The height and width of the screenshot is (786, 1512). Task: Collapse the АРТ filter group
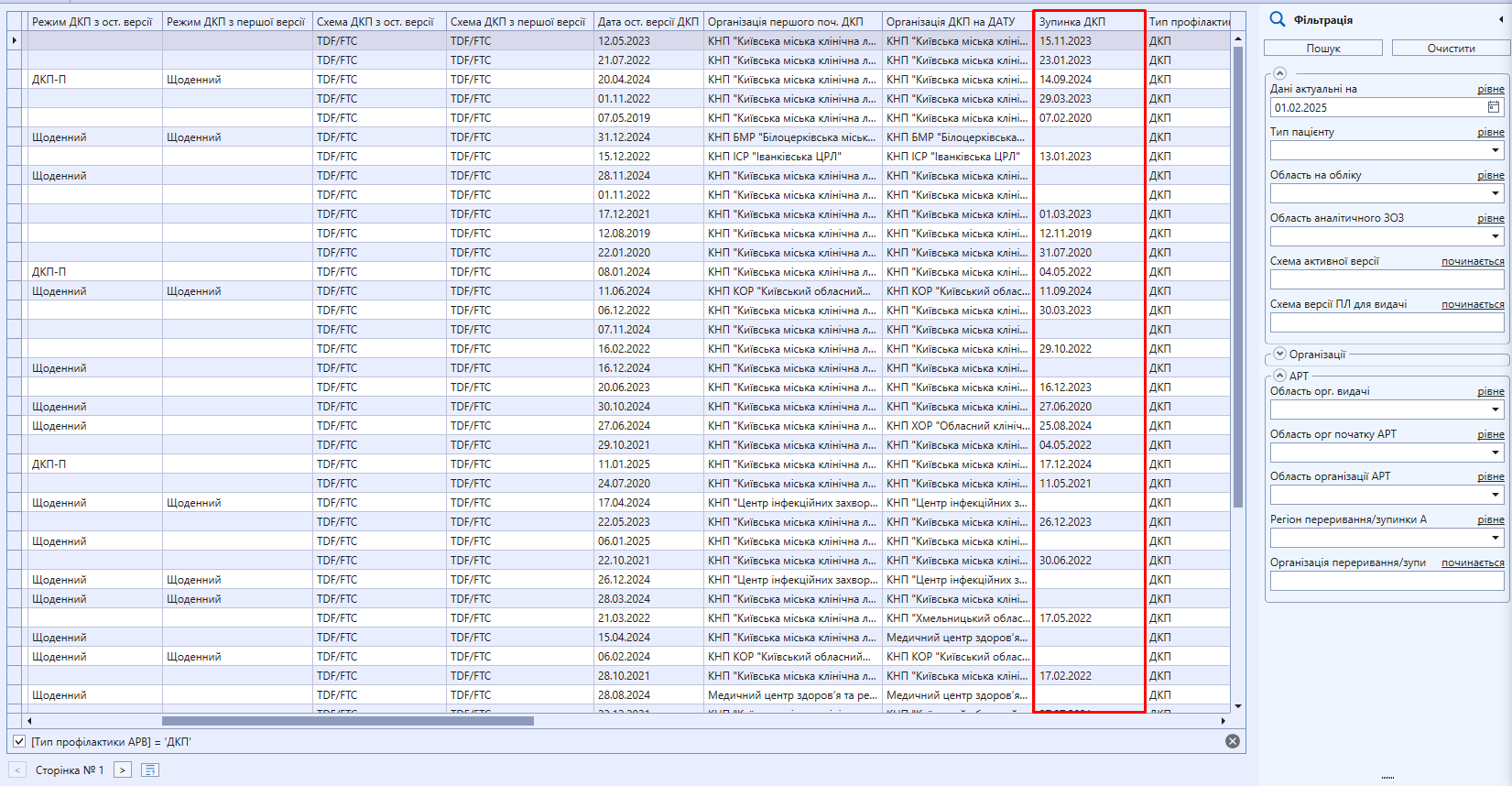1280,376
